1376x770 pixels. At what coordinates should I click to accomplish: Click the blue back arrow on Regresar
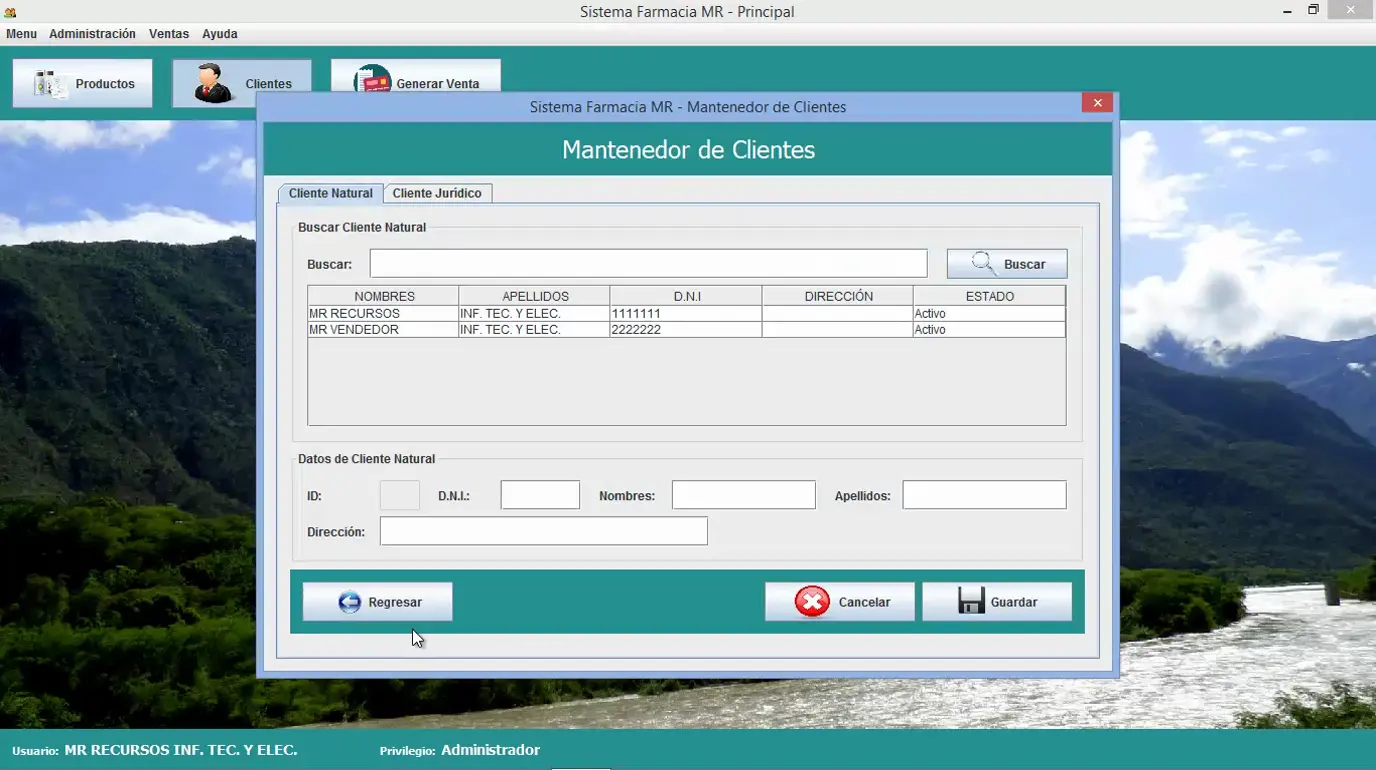[x=349, y=601]
